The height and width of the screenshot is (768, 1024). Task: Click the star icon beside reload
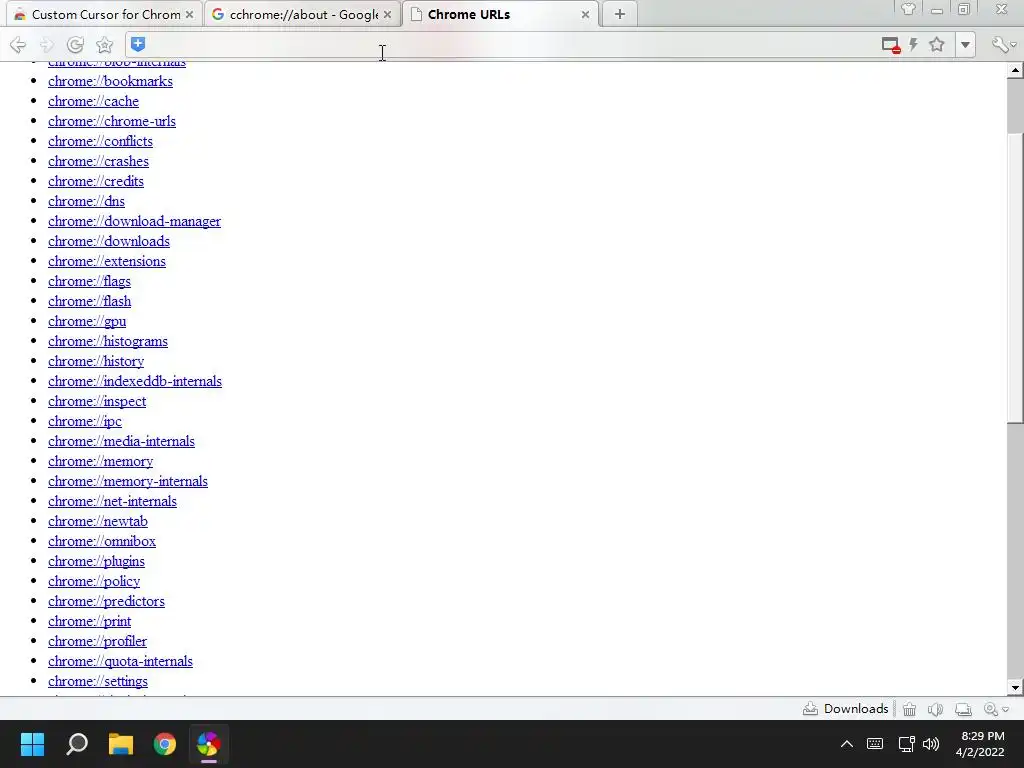pos(104,44)
